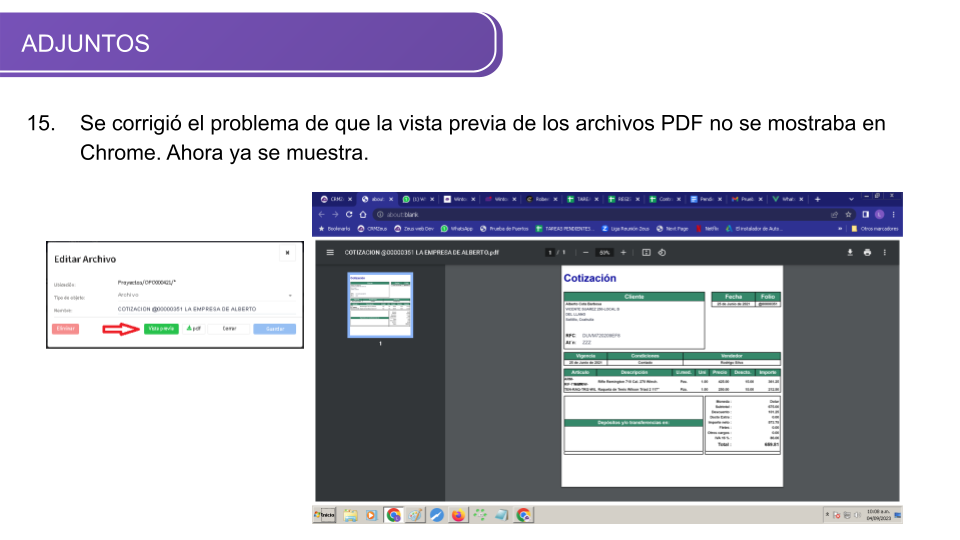Click the Chrome forward arrow
The width and height of the screenshot is (960, 540).
[335, 214]
